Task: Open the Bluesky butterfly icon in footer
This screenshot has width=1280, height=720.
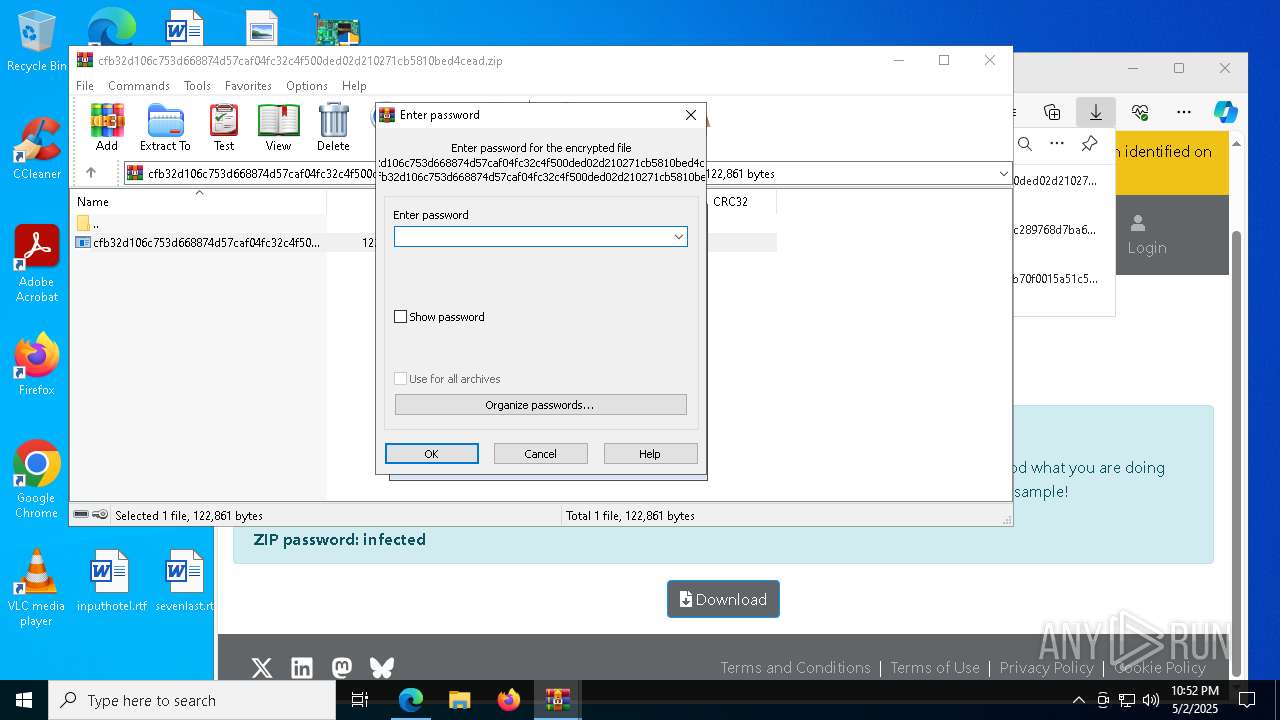Action: tap(382, 668)
